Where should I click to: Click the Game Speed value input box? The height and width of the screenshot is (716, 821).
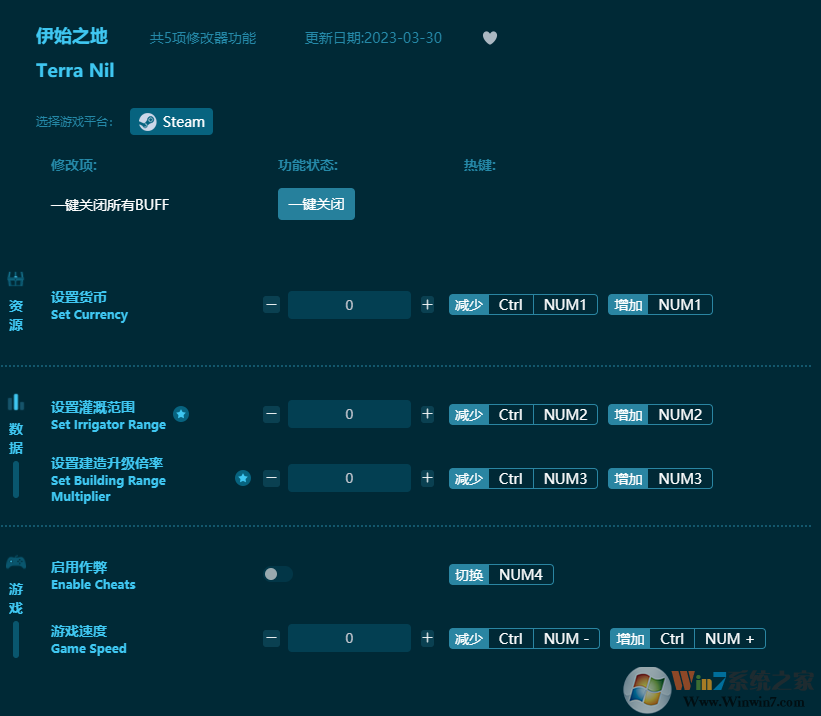[x=349, y=637]
